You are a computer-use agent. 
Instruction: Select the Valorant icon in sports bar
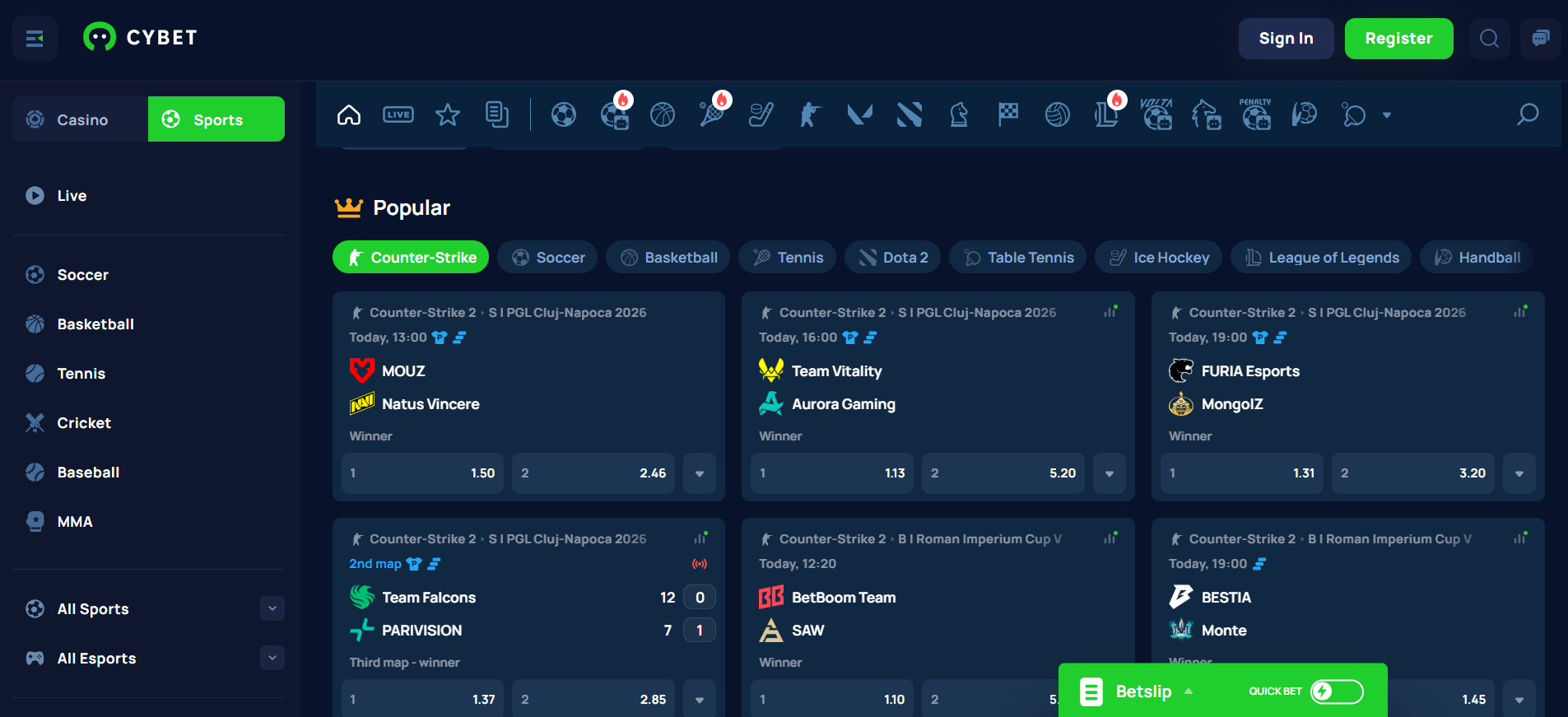click(860, 115)
